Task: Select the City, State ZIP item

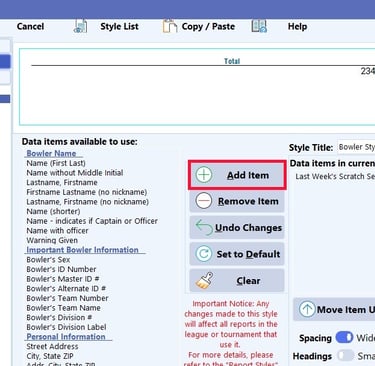Action: (50, 356)
